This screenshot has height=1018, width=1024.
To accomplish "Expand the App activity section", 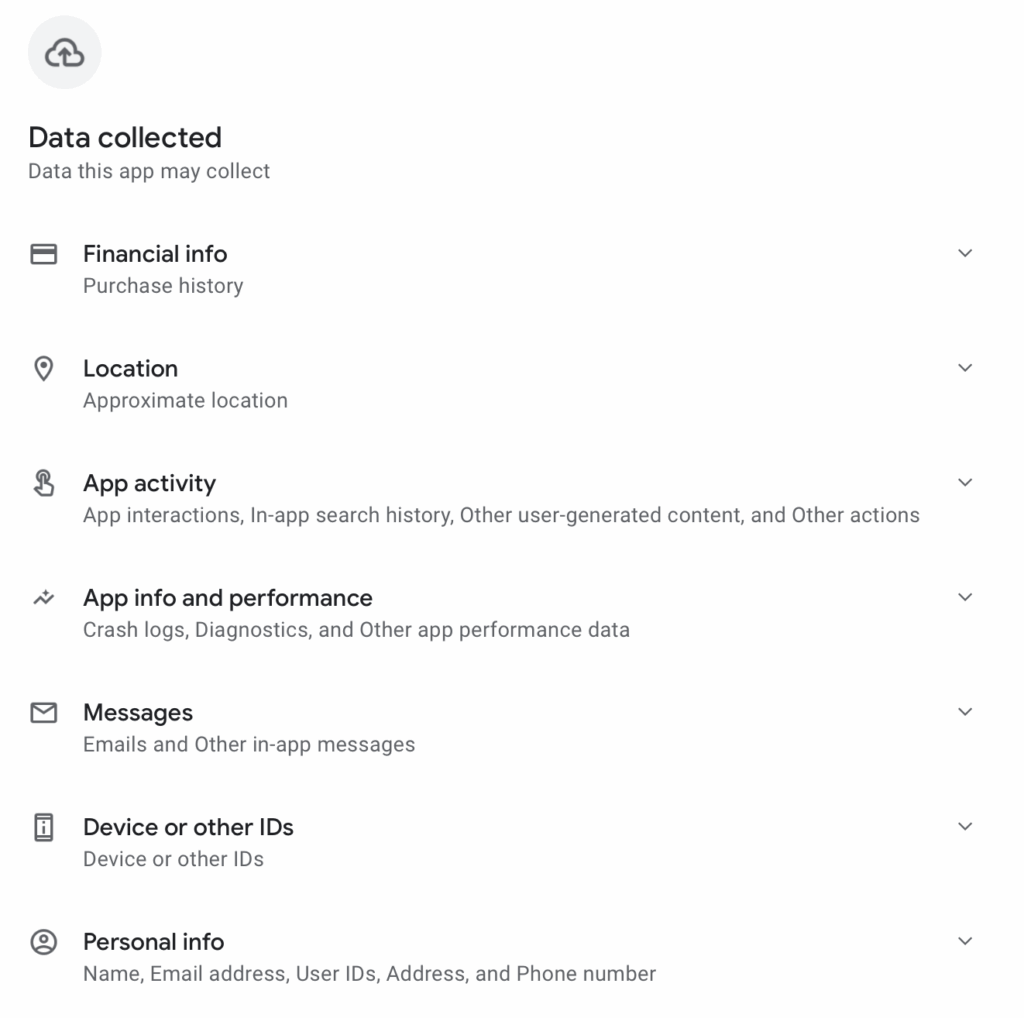I will [965, 482].
